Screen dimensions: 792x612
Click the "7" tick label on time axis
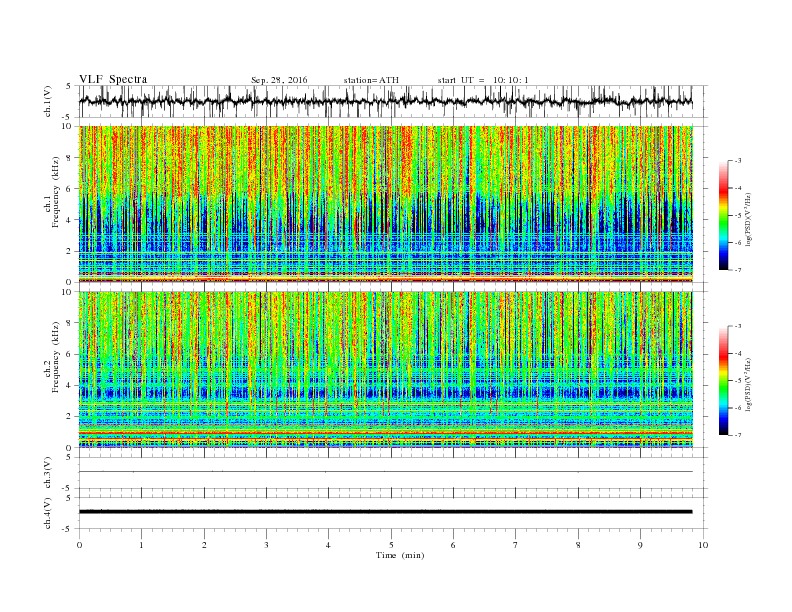[x=516, y=545]
